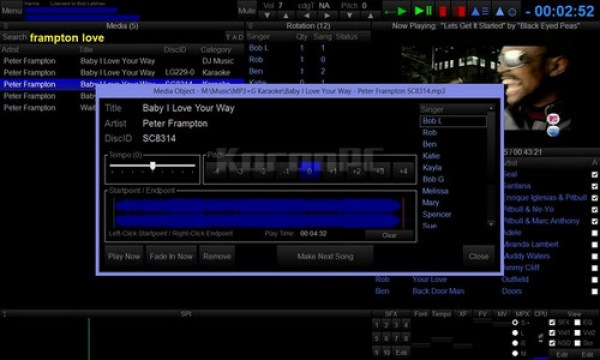This screenshot has height=360, width=600.
Task: Click the volume down arrow under Vol
Action: [267, 16]
